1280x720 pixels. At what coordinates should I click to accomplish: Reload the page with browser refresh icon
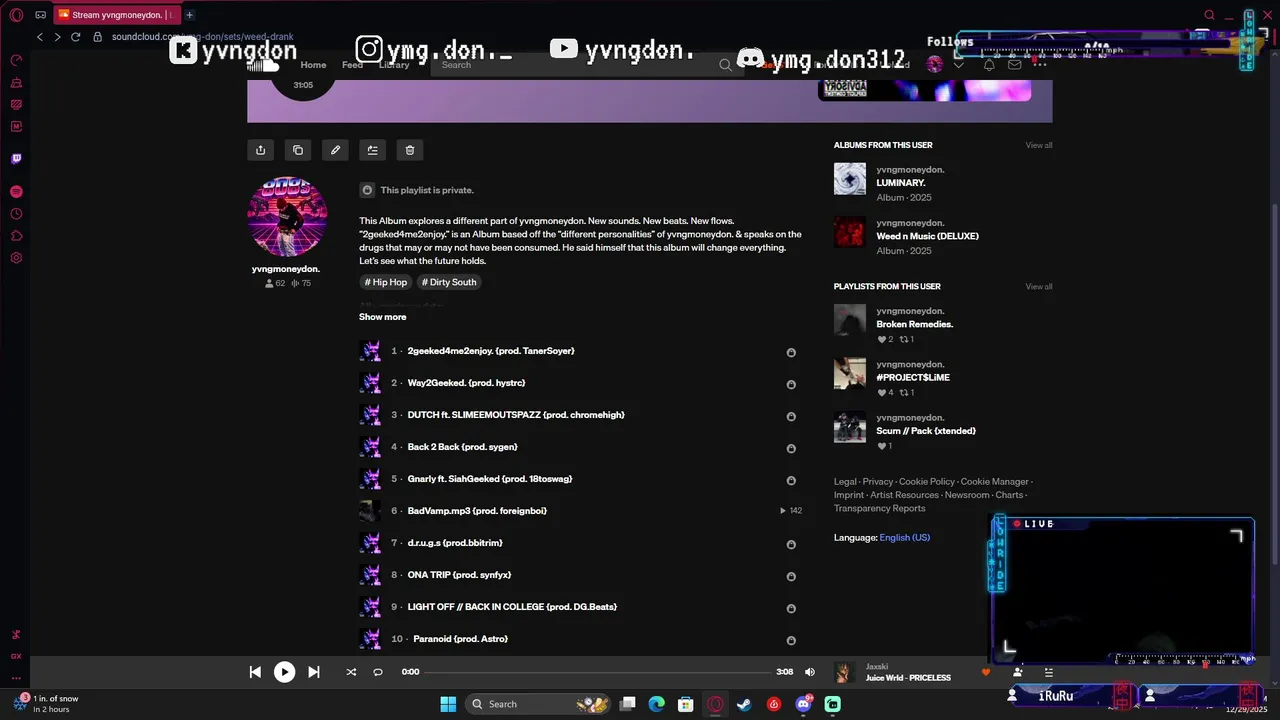(x=75, y=37)
